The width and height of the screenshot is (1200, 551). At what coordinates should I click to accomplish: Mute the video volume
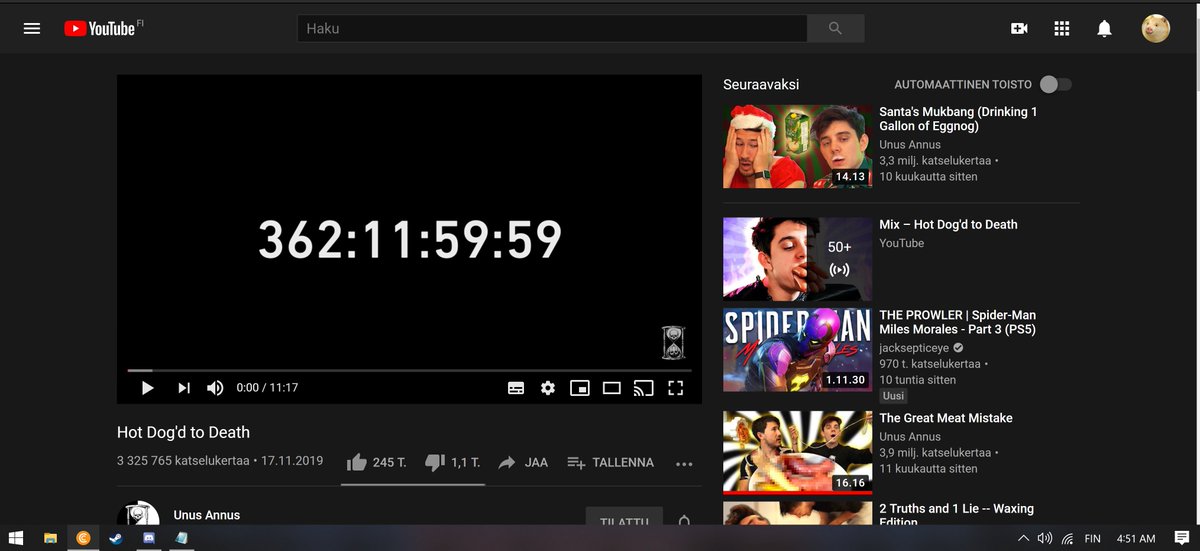click(215, 388)
